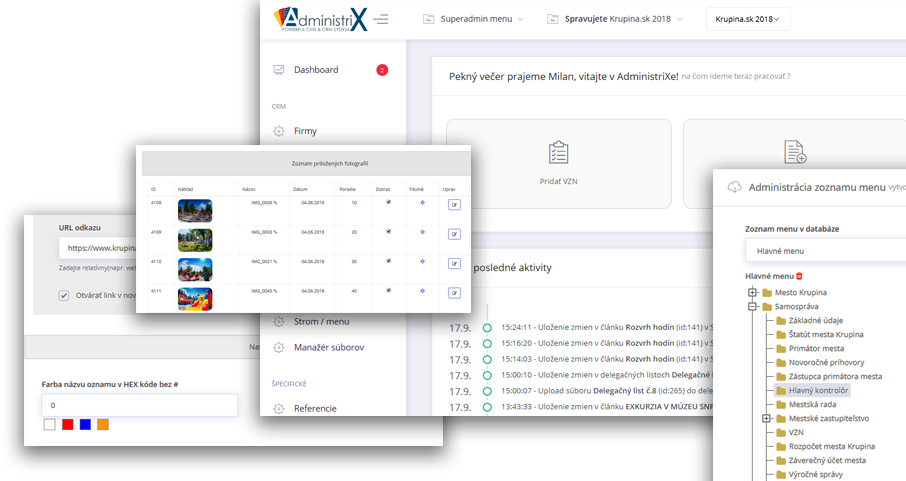Screen dimensions: 906x481
Task: Expand the Mesto Krupina tree node
Action: [x=752, y=292]
